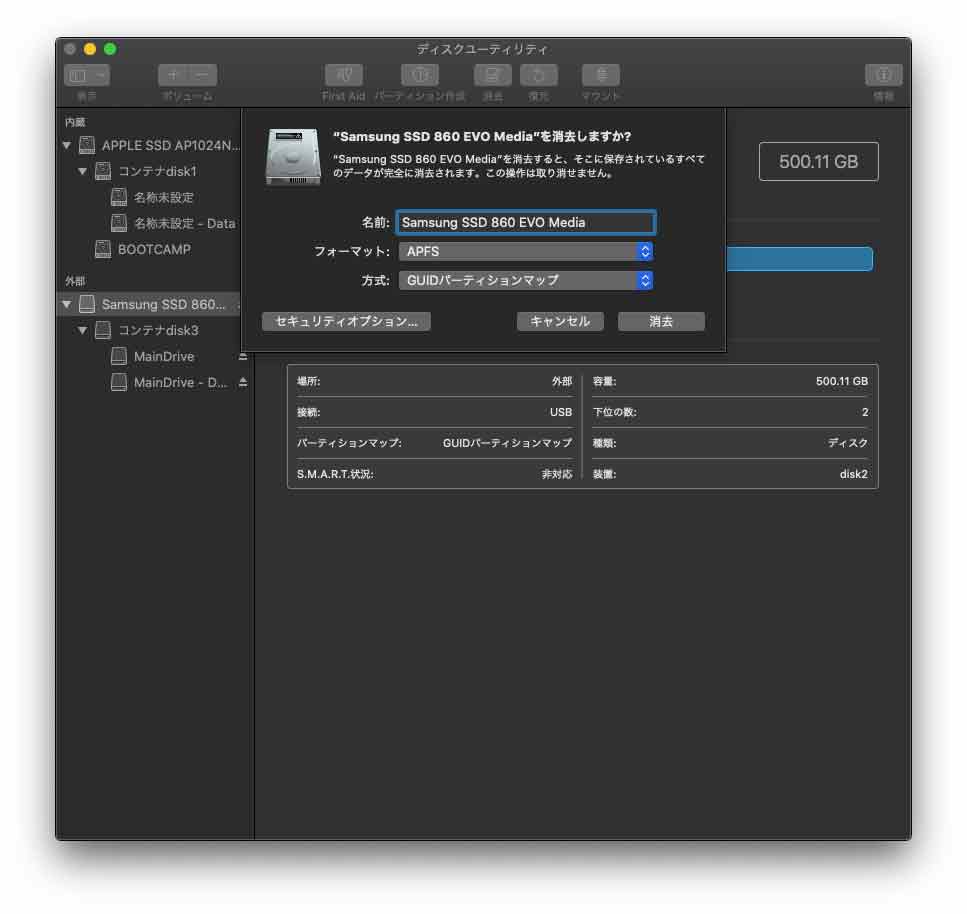Click the USB connection value
The width and height of the screenshot is (967, 914).
[561, 412]
